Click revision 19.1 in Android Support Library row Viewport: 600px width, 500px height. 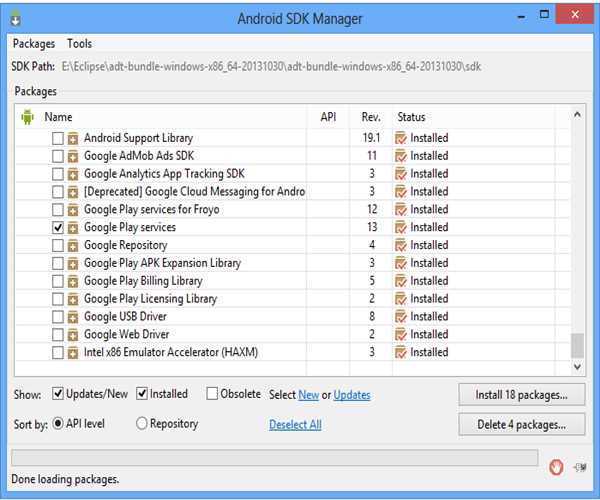pos(371,138)
